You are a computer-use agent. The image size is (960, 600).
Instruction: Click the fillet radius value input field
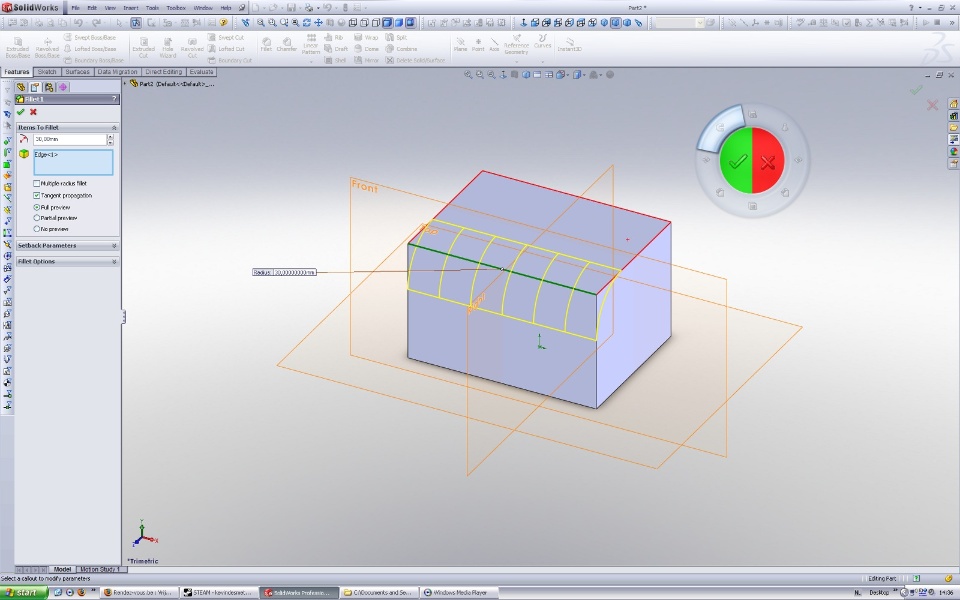tap(70, 140)
